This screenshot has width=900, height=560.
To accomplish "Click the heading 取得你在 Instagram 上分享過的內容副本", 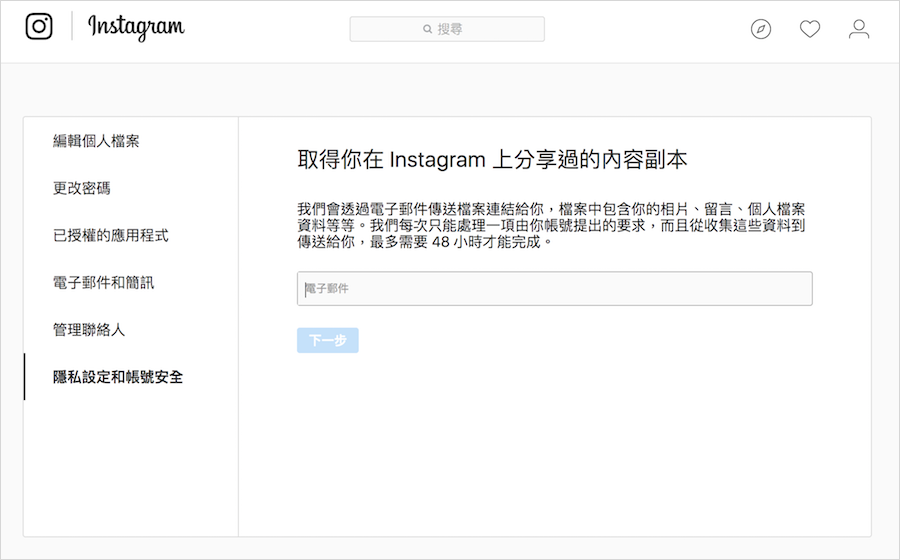I will click(492, 160).
